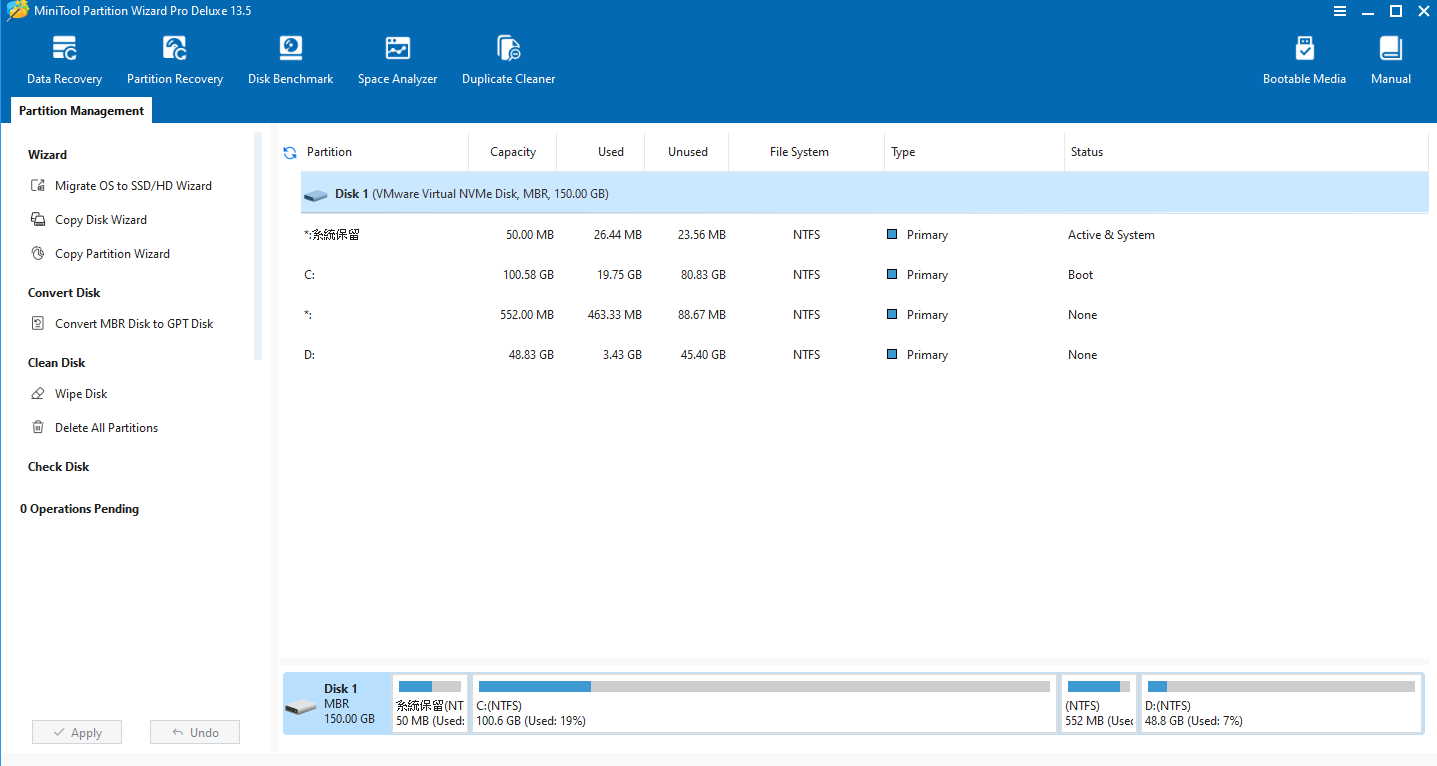This screenshot has width=1437, height=766.
Task: Sort by the Status column header
Action: [1246, 152]
